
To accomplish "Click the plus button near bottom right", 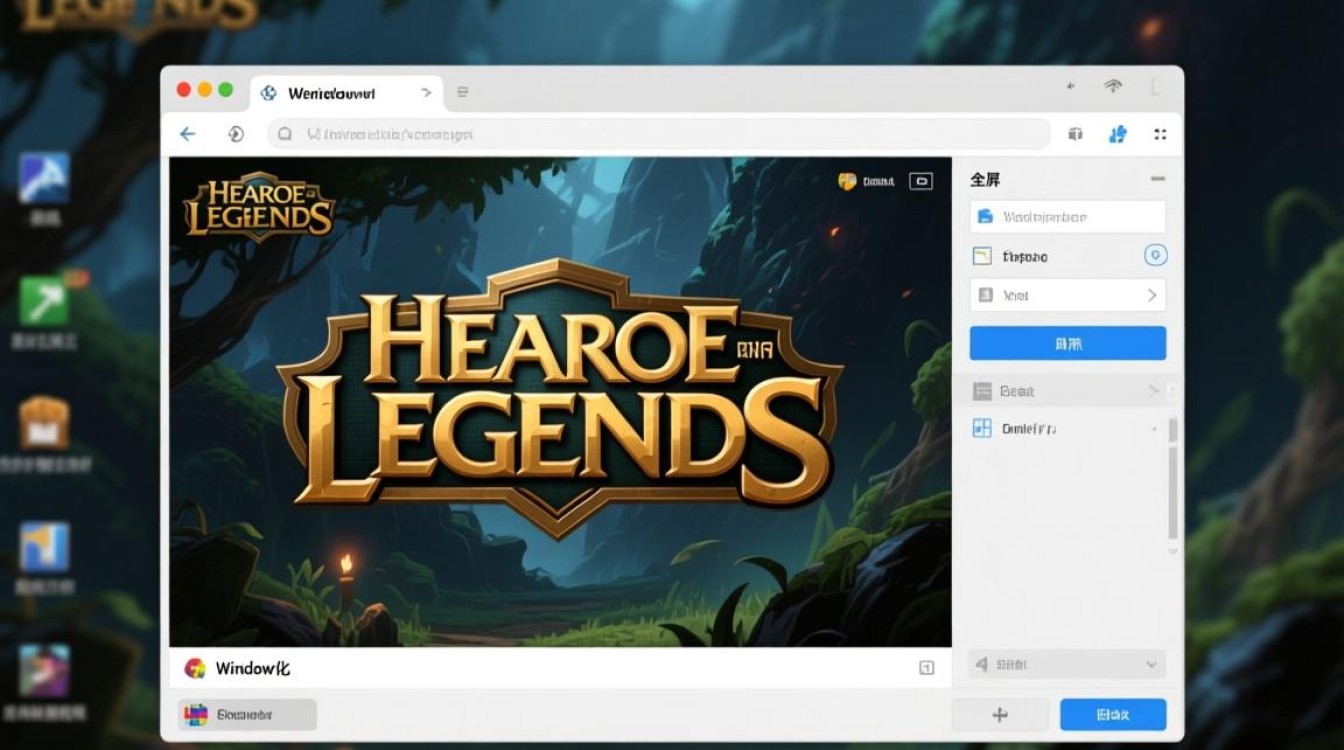I will pyautogui.click(x=1000, y=714).
